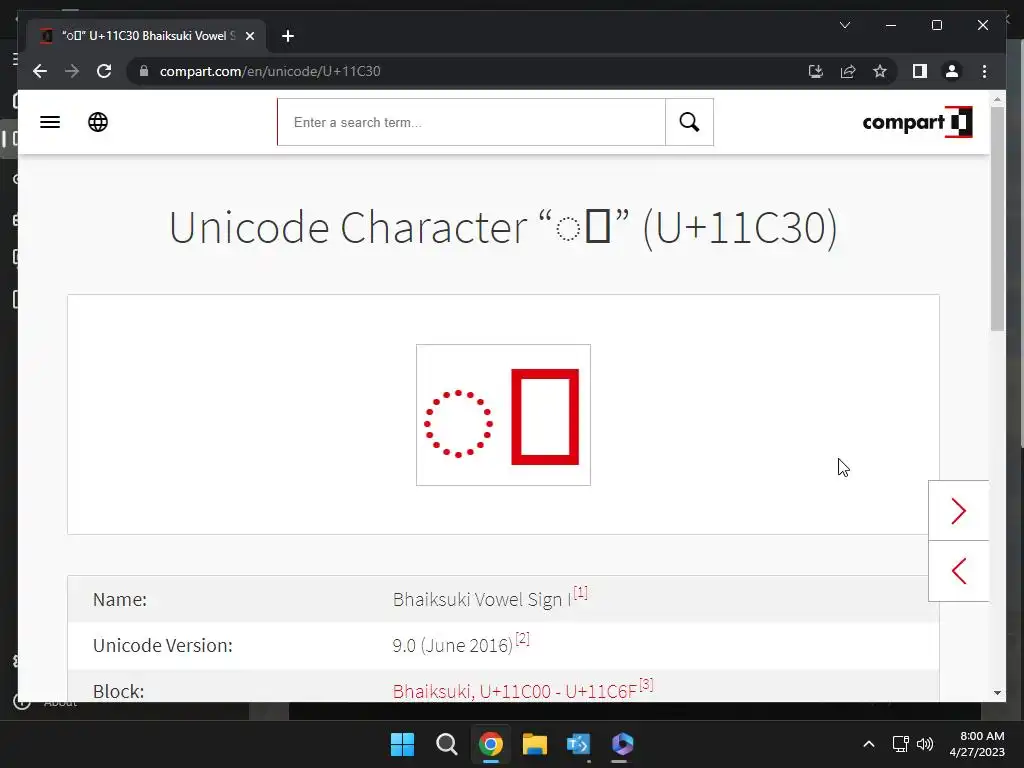Image resolution: width=1024 pixels, height=768 pixels.
Task: Open clock showing 8:00 AM
Action: [977, 744]
